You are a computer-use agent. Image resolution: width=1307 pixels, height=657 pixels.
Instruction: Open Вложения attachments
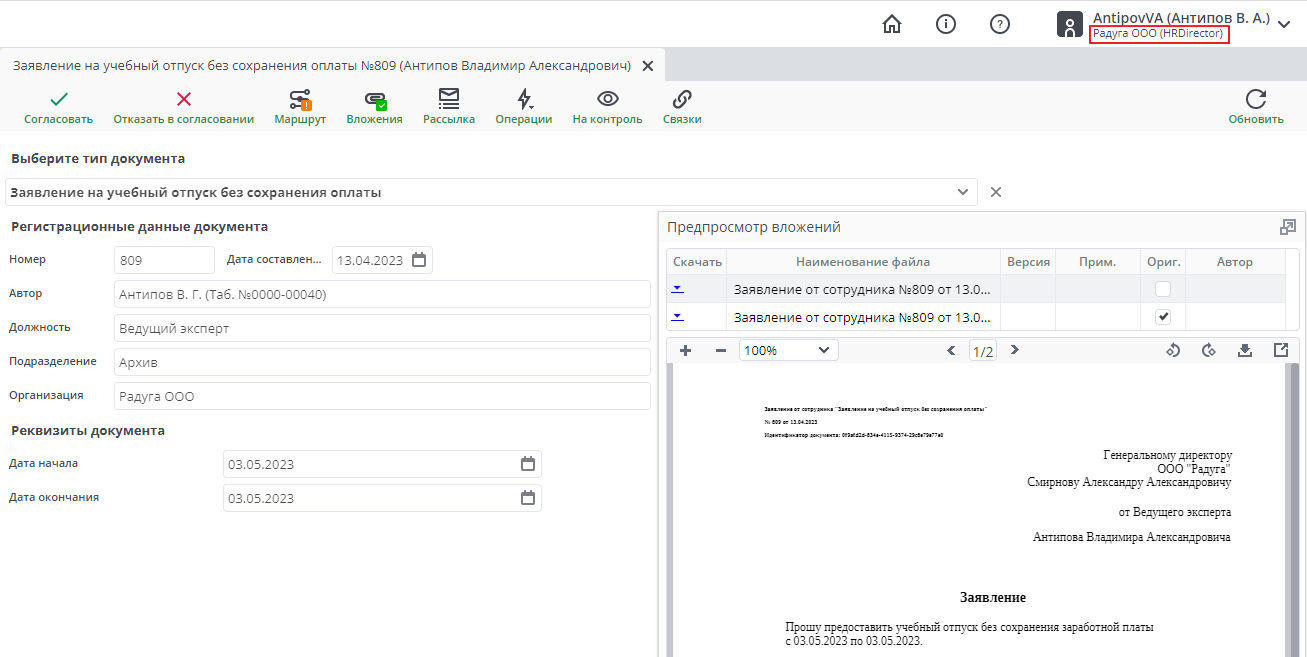(375, 107)
